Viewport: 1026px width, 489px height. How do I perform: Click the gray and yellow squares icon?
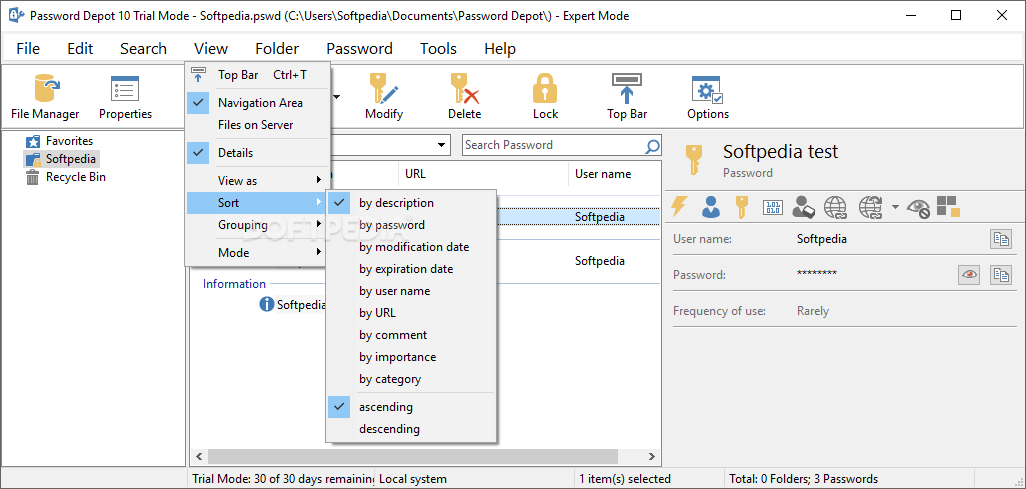947,206
